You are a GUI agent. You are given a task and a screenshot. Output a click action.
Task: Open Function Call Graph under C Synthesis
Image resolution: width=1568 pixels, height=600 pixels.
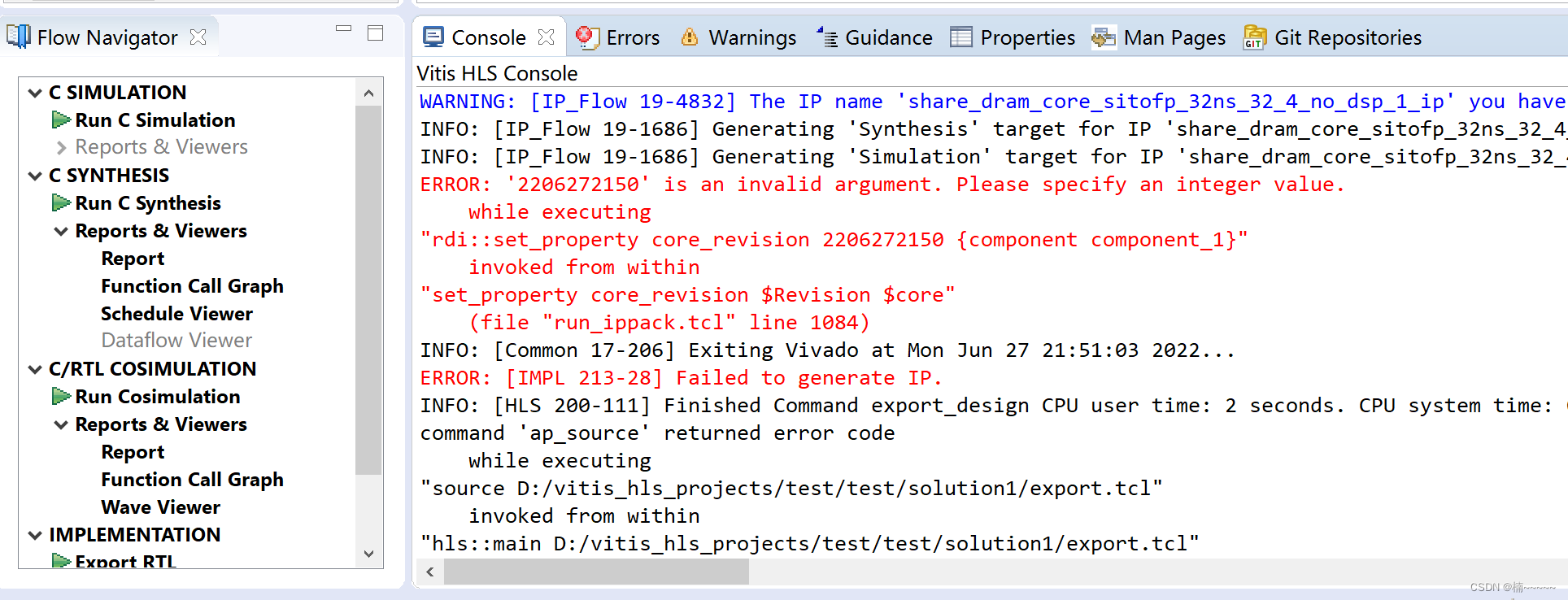click(x=192, y=286)
